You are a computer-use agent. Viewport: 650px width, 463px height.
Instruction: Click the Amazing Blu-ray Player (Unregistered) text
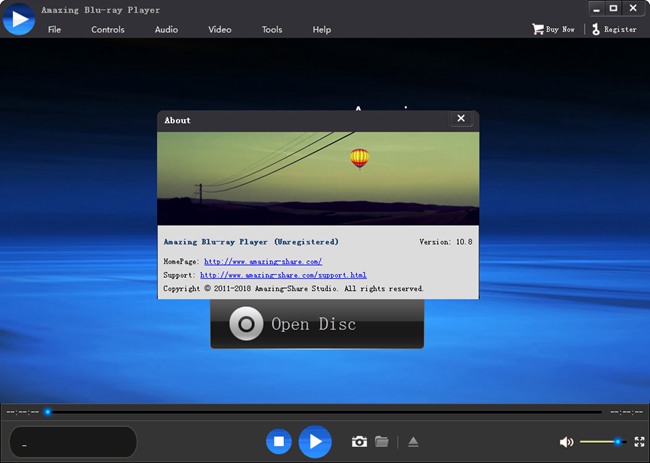click(x=251, y=242)
